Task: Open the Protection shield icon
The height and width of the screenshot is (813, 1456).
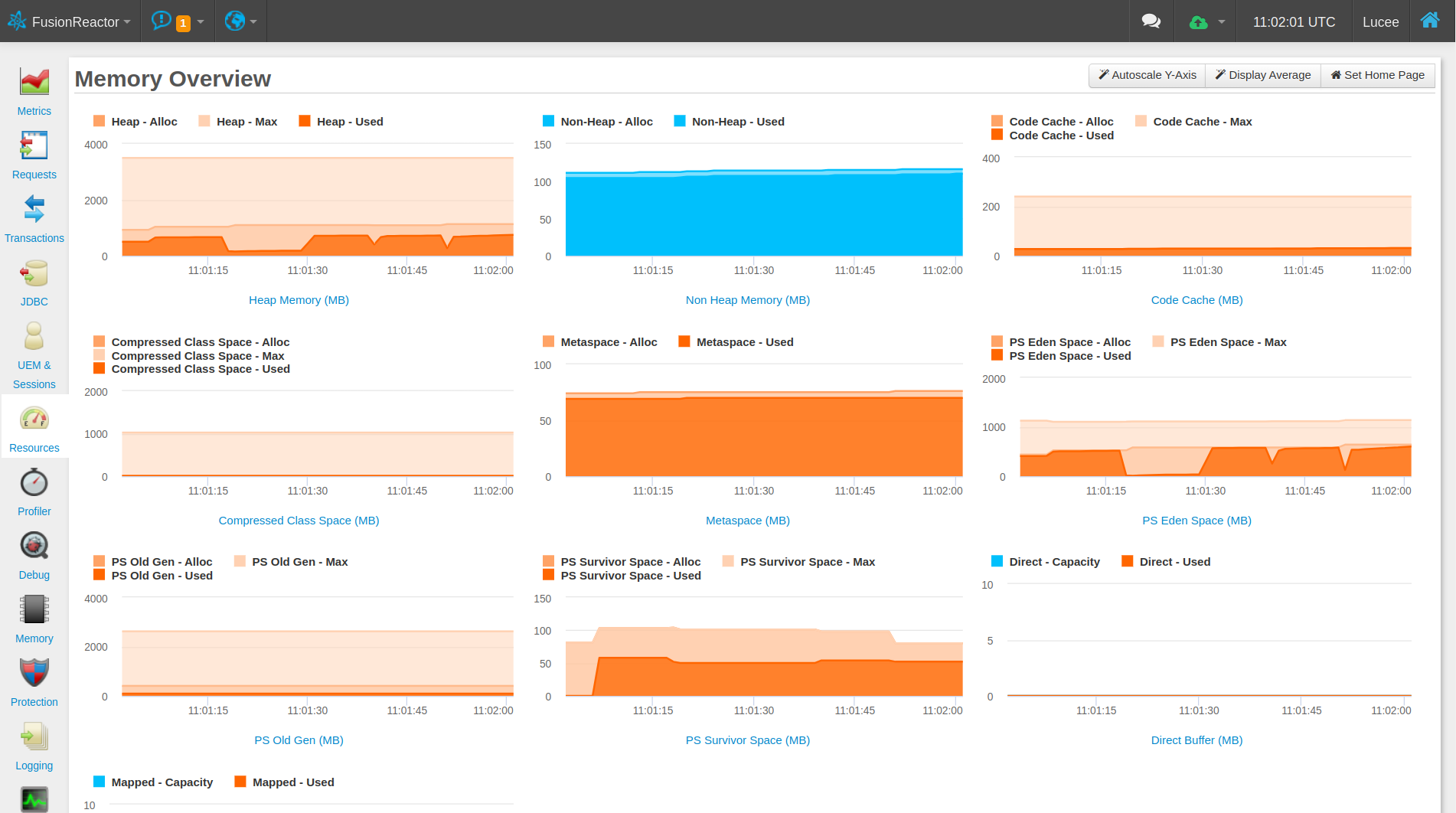Action: click(34, 673)
